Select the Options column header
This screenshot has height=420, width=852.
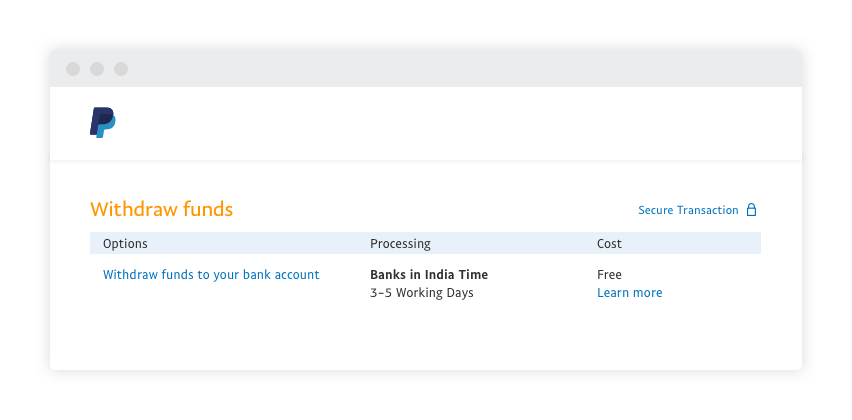125,244
